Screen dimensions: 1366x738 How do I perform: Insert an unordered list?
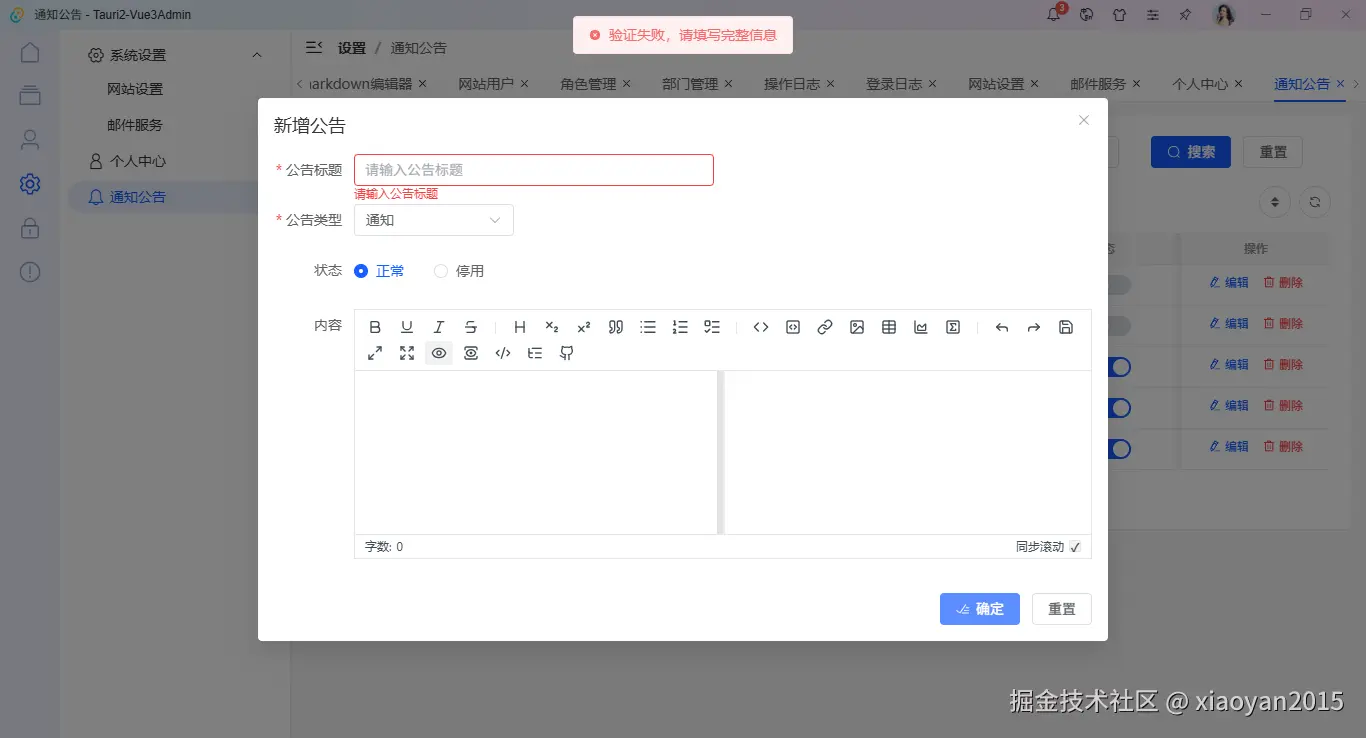click(647, 326)
